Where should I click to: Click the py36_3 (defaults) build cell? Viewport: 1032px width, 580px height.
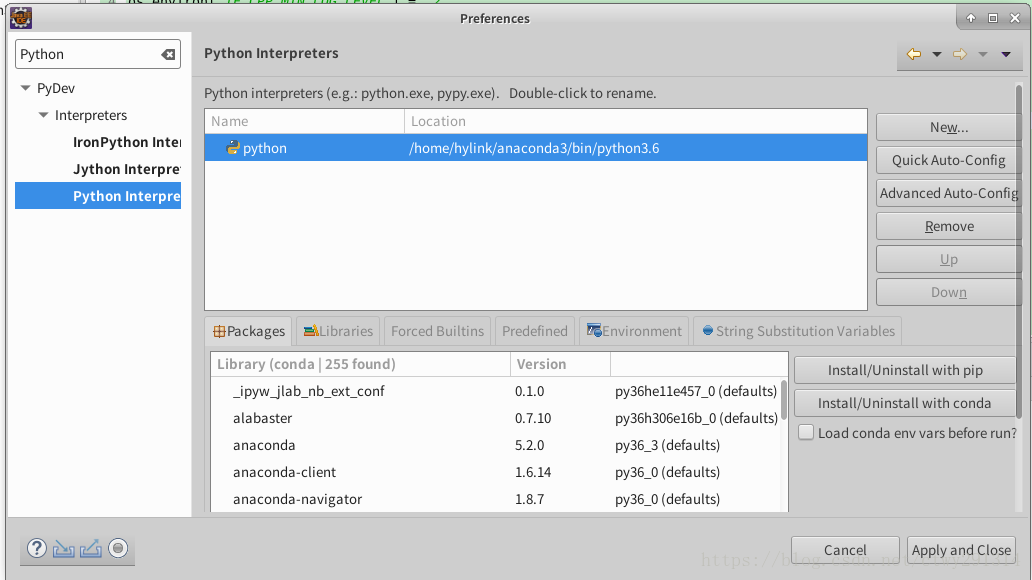click(x=667, y=445)
